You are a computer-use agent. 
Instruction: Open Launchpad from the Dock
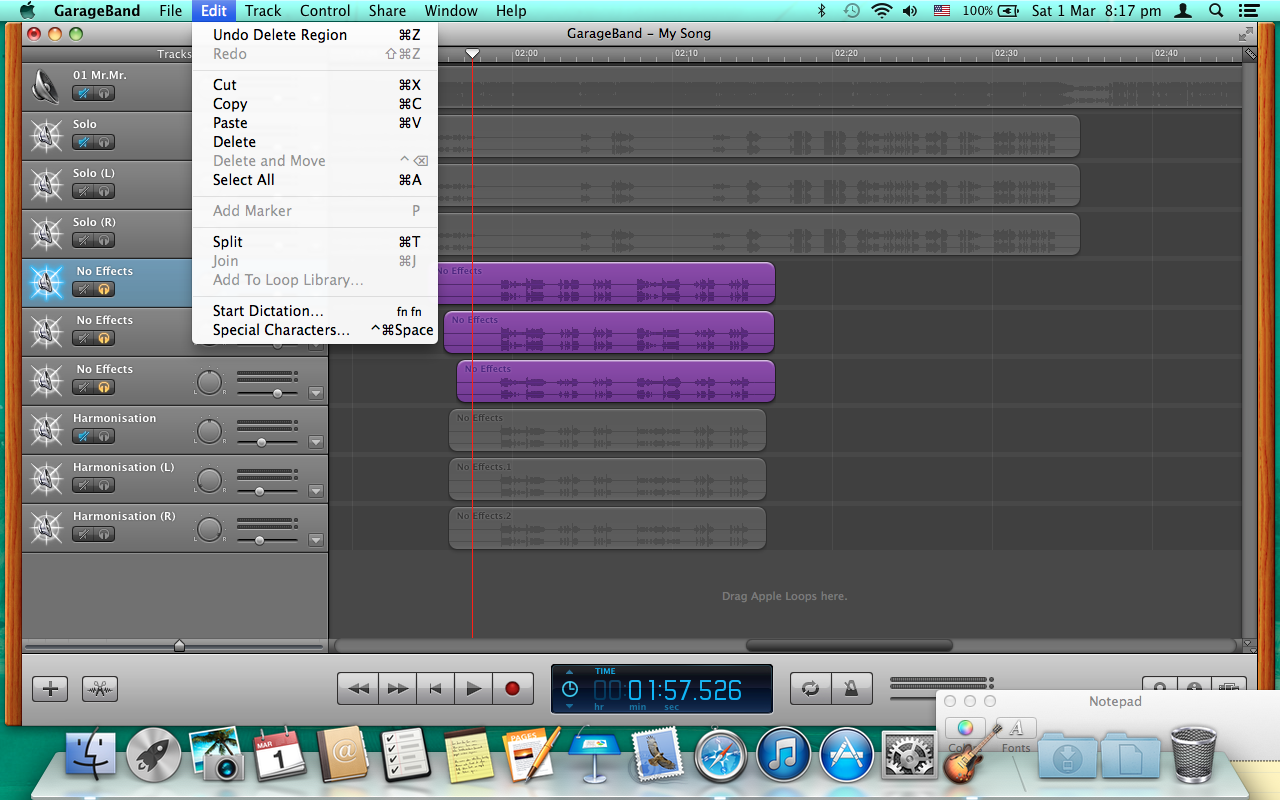pos(154,755)
